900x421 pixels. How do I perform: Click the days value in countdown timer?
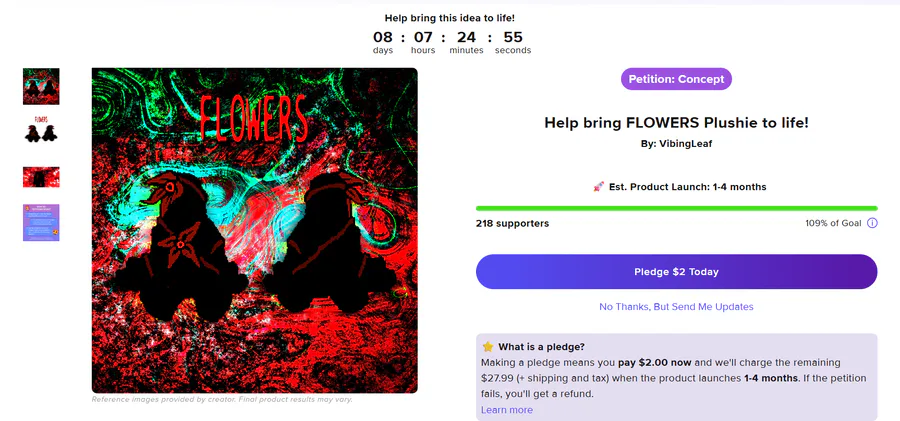(383, 37)
